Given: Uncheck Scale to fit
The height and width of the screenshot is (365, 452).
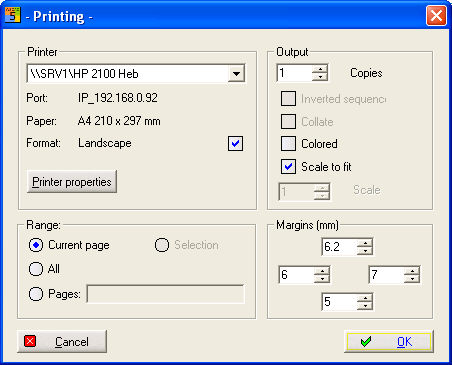Looking at the screenshot, I should point(288,167).
